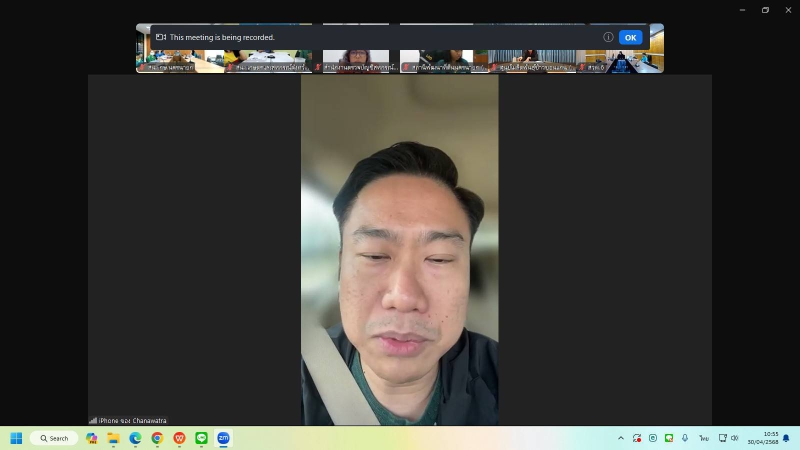Switch the Thai input language indicator
The height and width of the screenshot is (450, 800).
pyautogui.click(x=704, y=438)
